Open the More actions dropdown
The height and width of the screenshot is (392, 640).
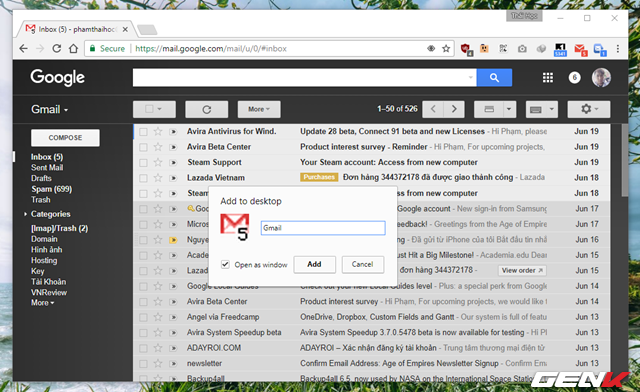tap(259, 109)
